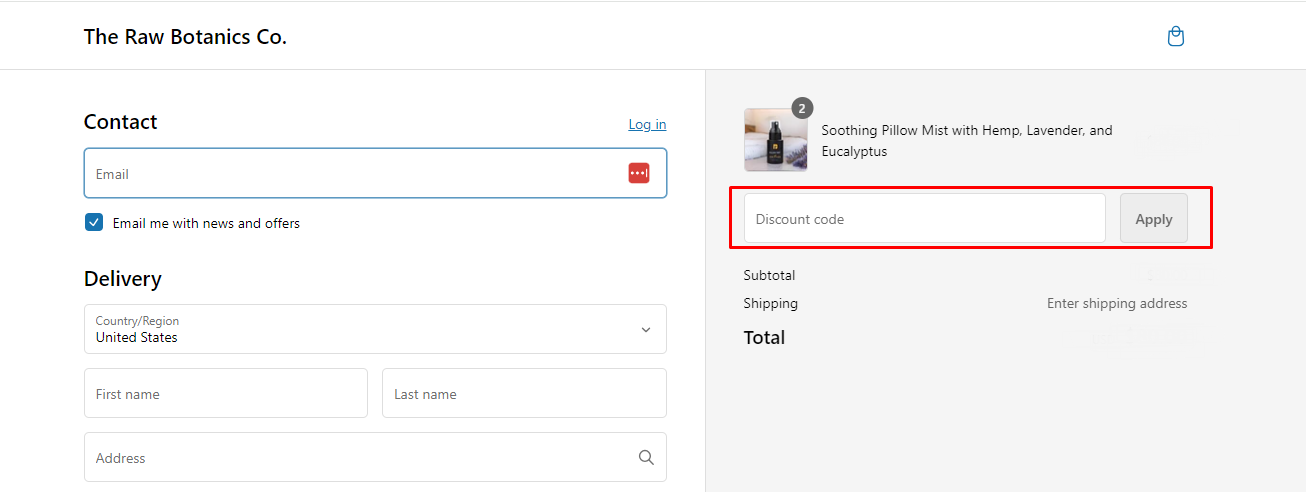This screenshot has width=1306, height=492.
Task: Focus the Discount code field
Action: [x=925, y=219]
